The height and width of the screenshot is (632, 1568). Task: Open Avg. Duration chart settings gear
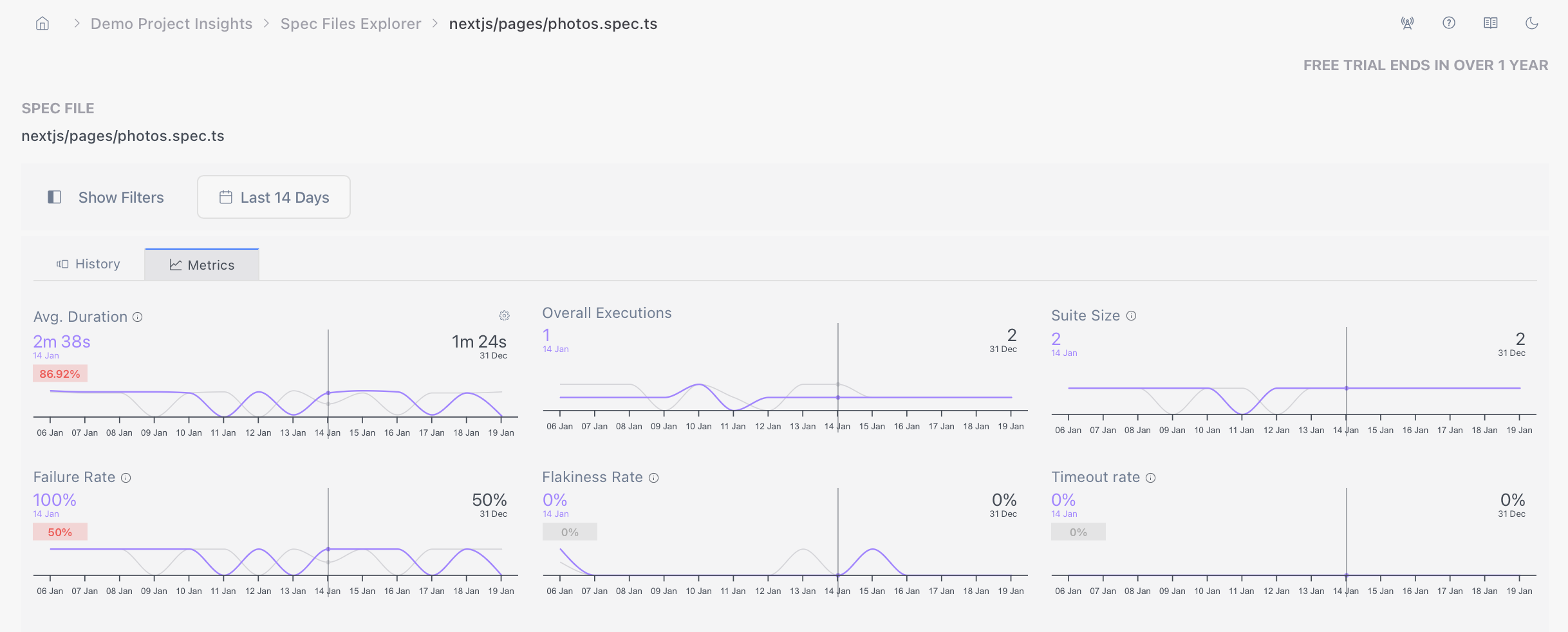[x=504, y=315]
